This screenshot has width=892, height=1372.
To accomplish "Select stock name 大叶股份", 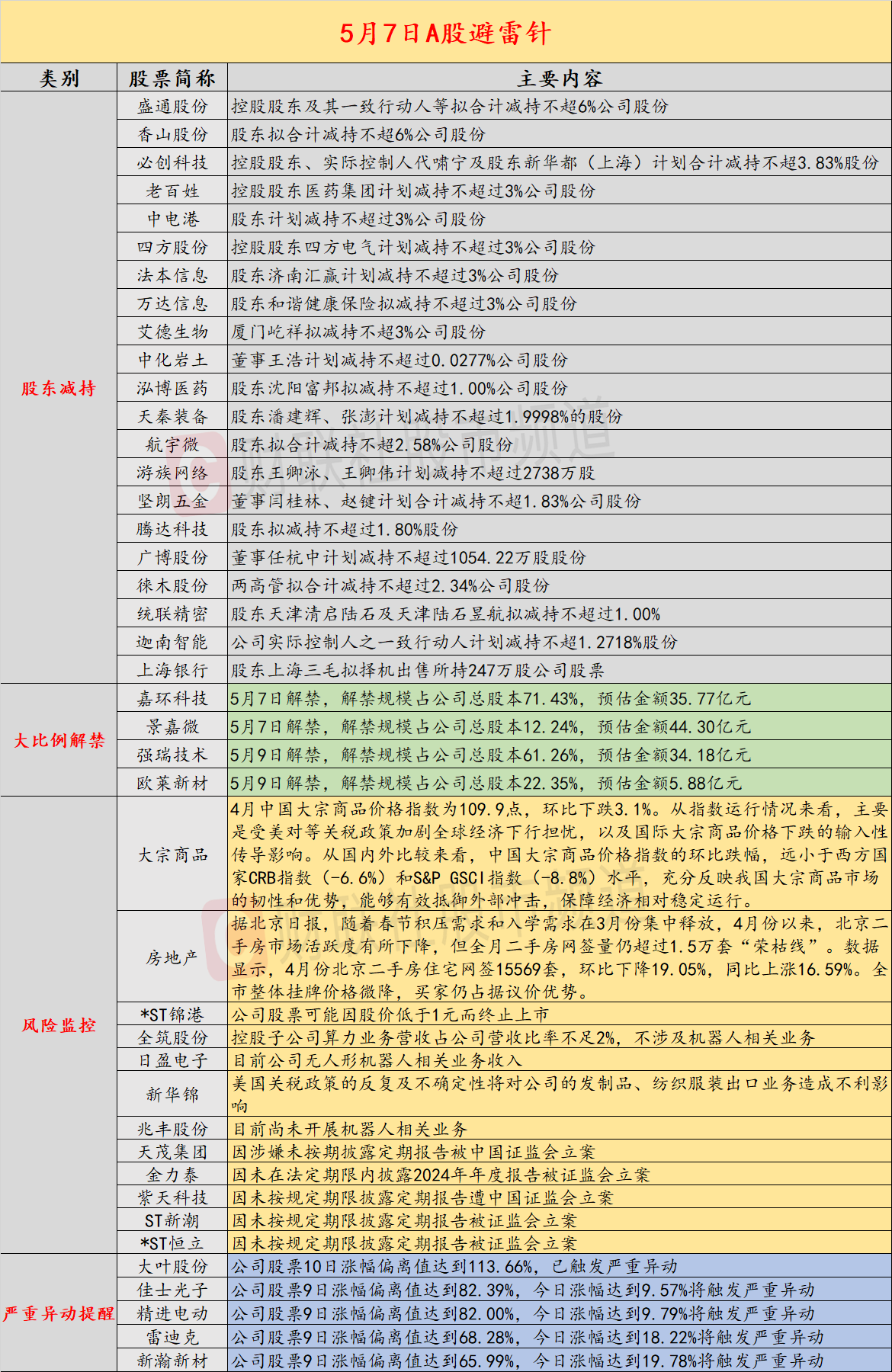I will tap(172, 1267).
